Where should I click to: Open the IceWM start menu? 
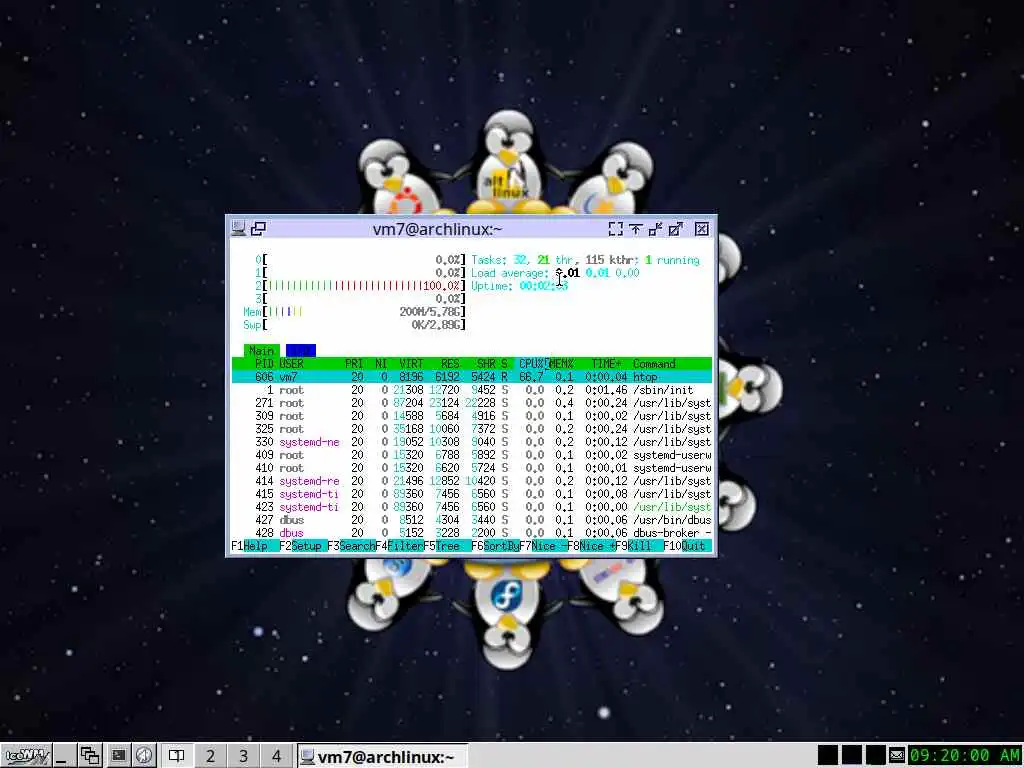tap(26, 756)
